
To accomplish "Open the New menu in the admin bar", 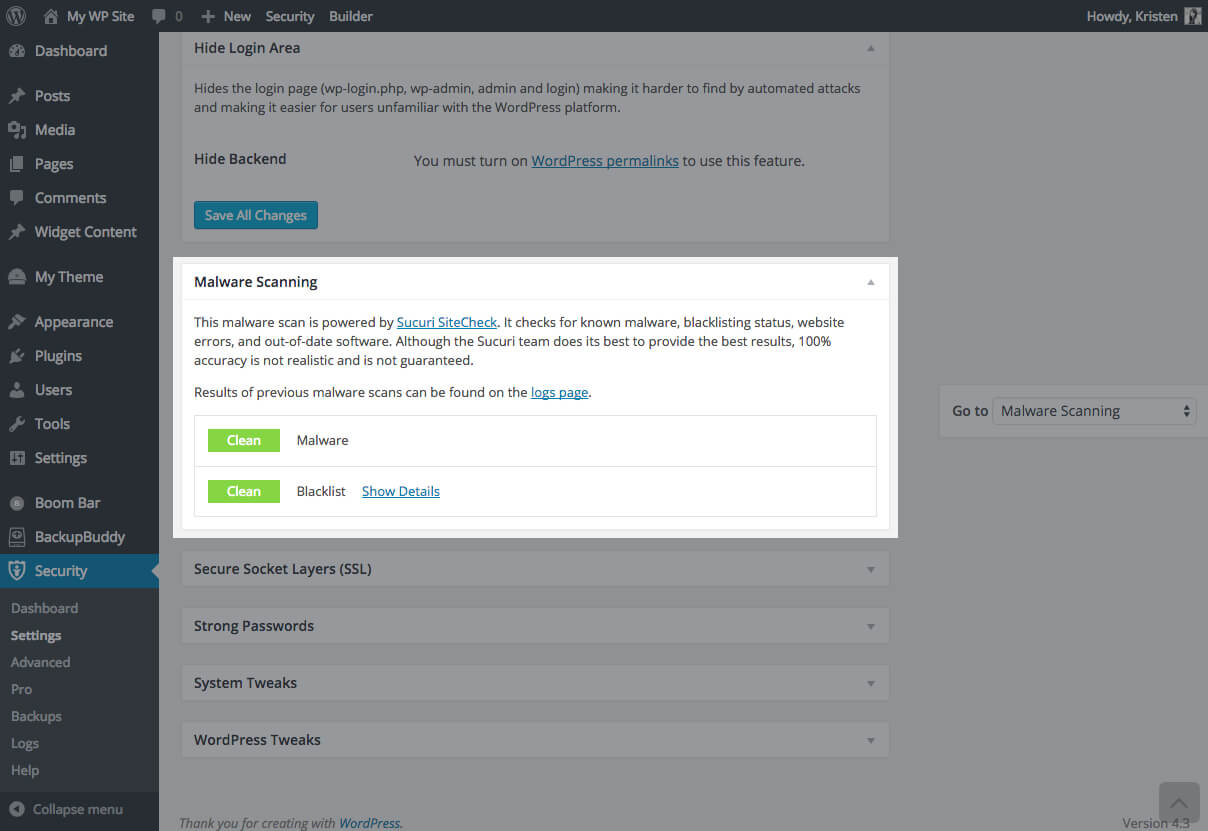I will coord(225,16).
